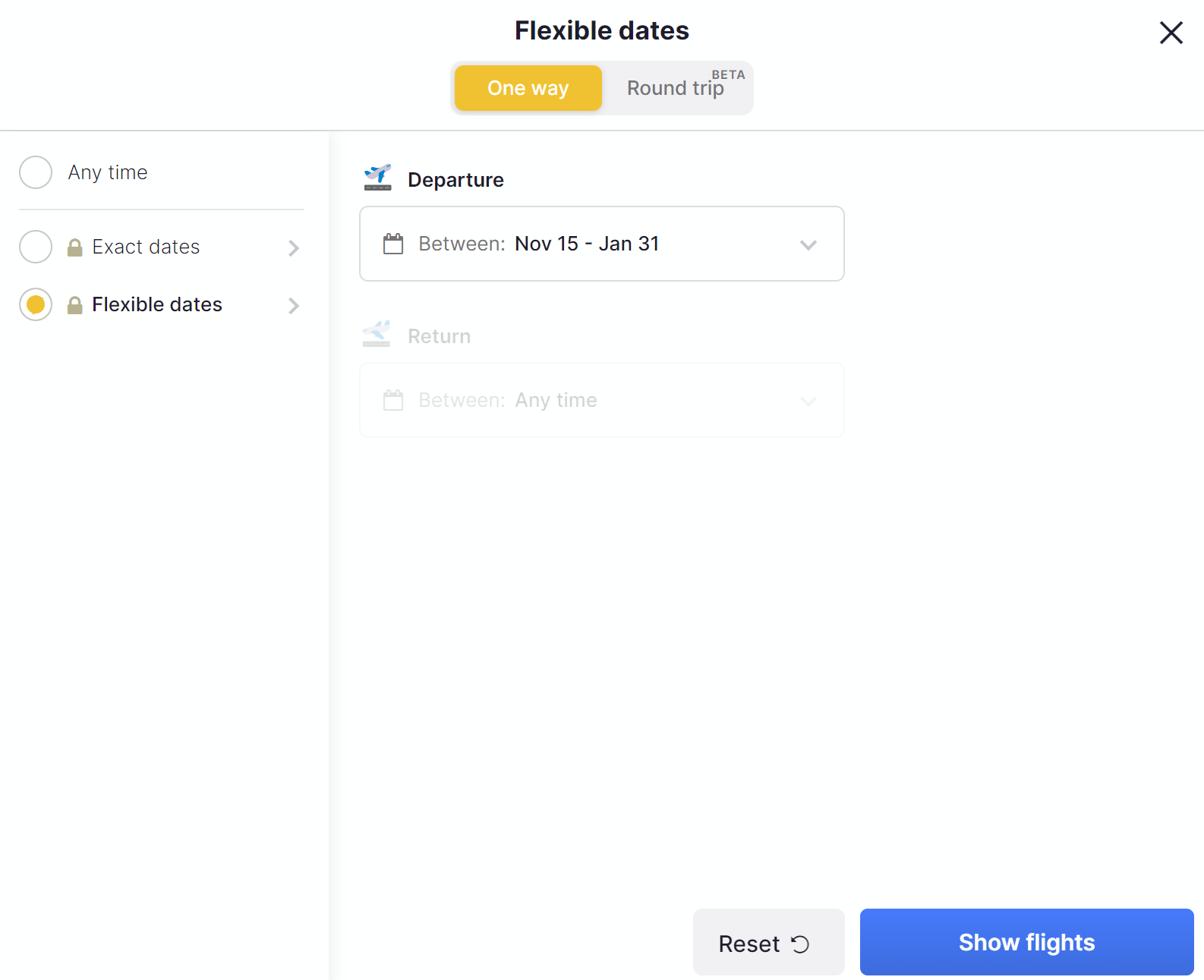Switch to the One way tab
1204x980 pixels.
click(x=528, y=88)
